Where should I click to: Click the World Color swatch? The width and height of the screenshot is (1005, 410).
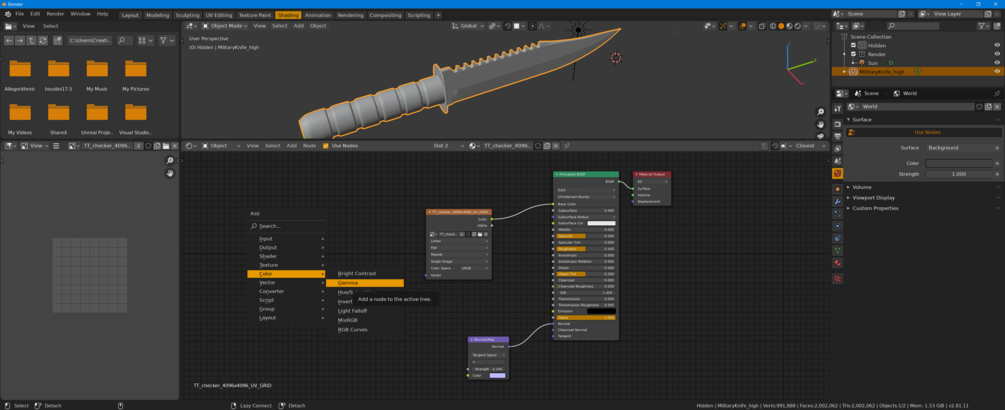pyautogui.click(x=959, y=163)
